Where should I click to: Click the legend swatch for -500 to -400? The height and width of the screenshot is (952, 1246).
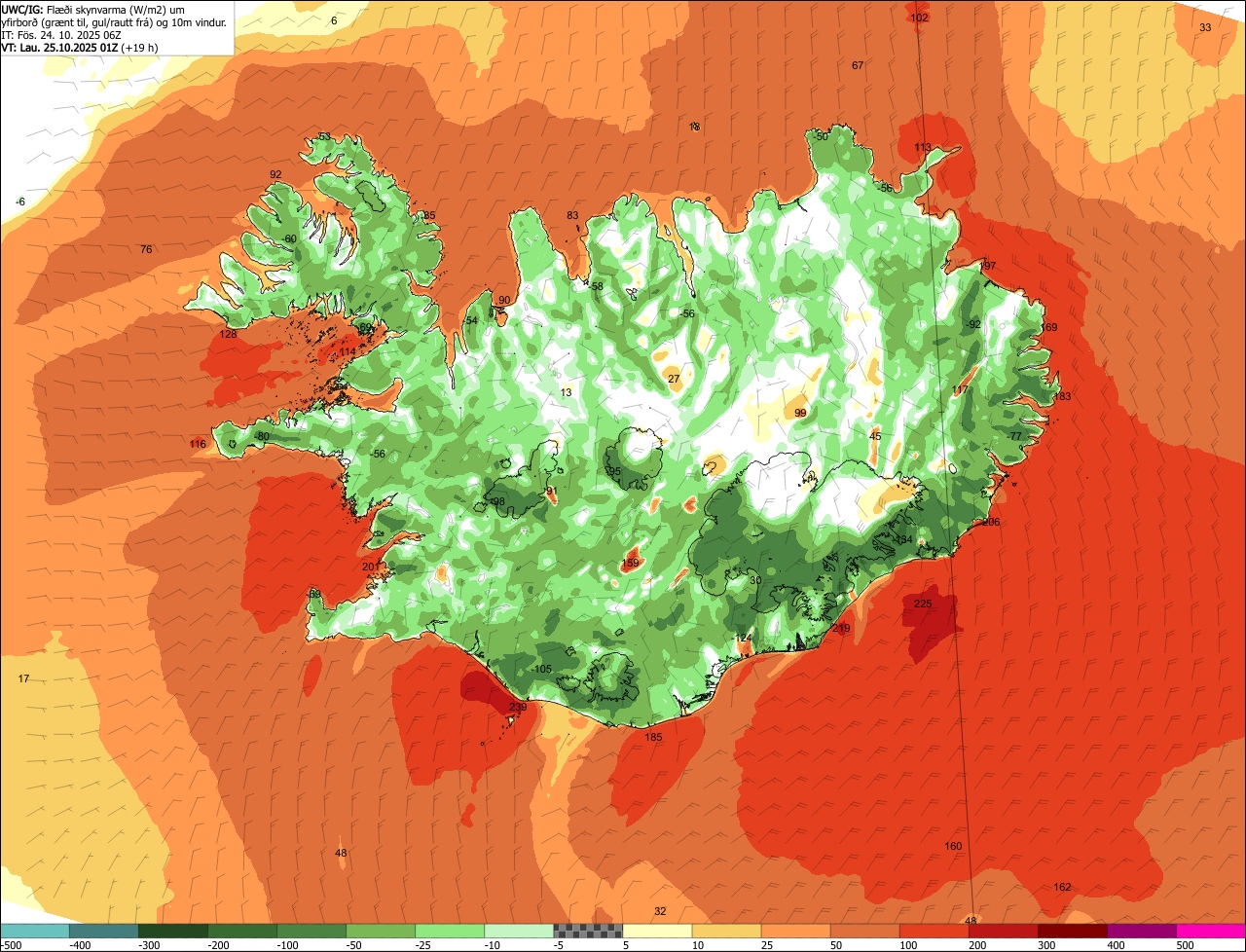click(x=35, y=931)
